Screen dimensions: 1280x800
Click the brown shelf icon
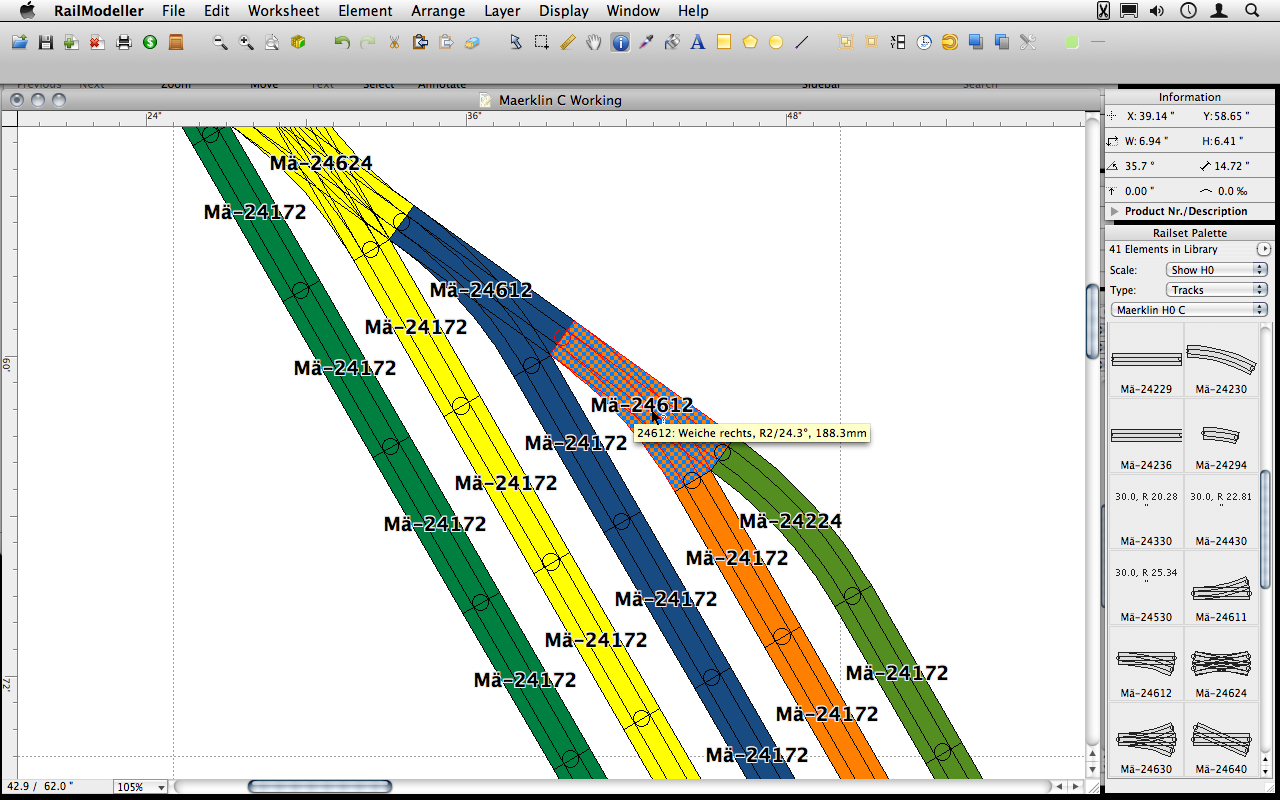[176, 42]
